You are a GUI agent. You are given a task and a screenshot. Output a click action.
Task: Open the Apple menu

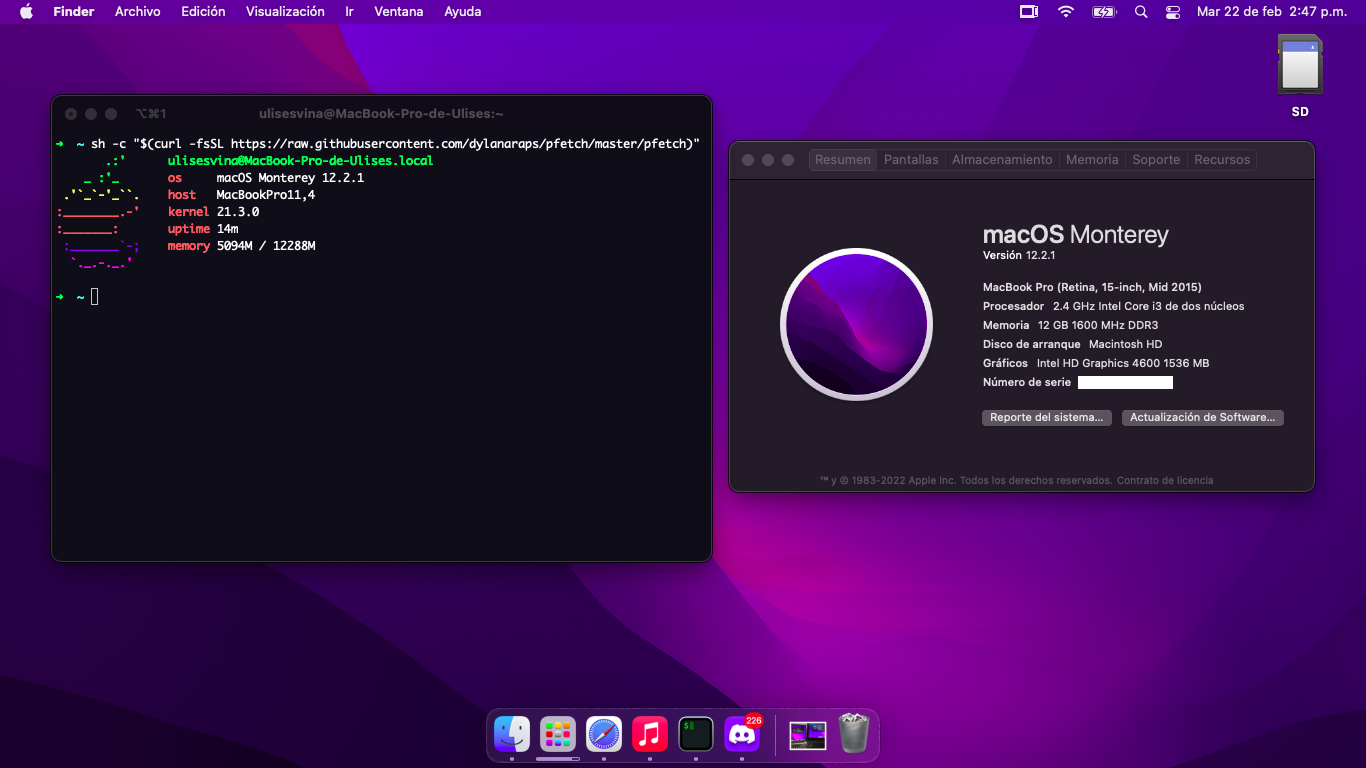pyautogui.click(x=26, y=12)
